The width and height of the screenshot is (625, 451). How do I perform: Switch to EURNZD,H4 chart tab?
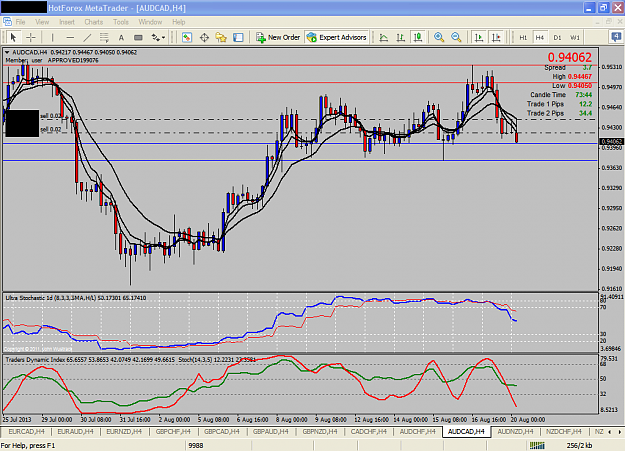(x=124, y=431)
